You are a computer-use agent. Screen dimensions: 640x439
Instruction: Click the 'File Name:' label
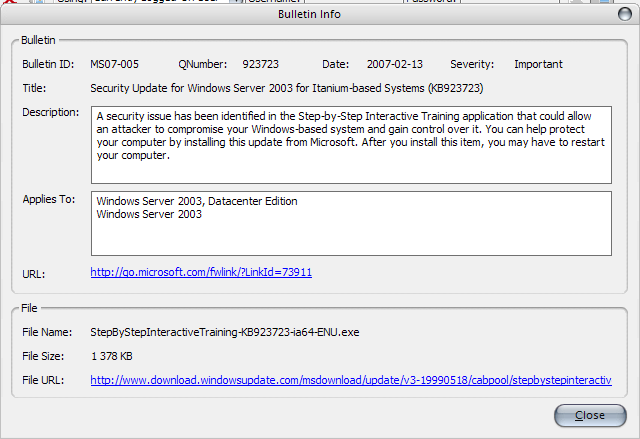(x=47, y=332)
